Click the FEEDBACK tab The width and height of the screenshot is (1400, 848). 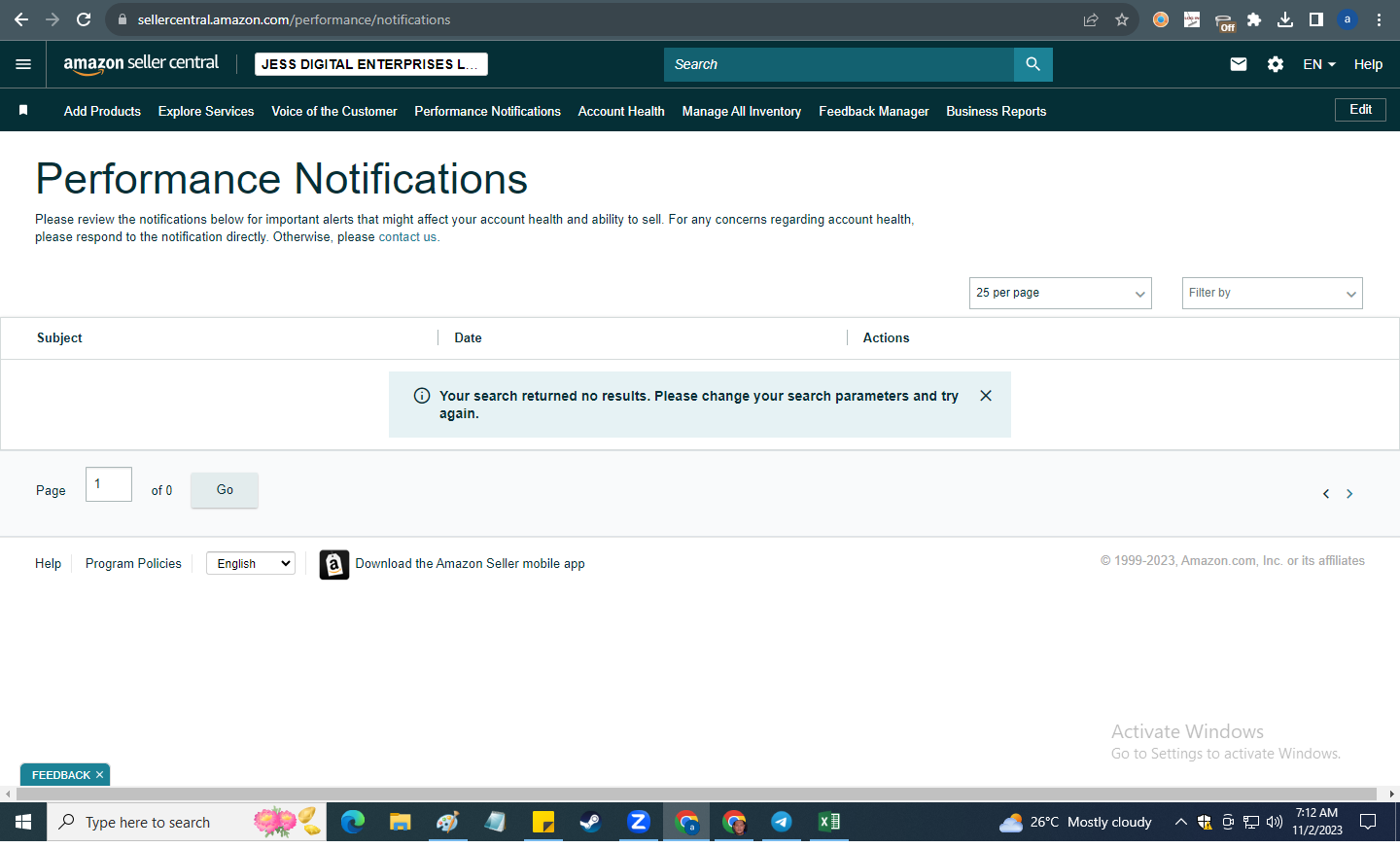[60, 775]
